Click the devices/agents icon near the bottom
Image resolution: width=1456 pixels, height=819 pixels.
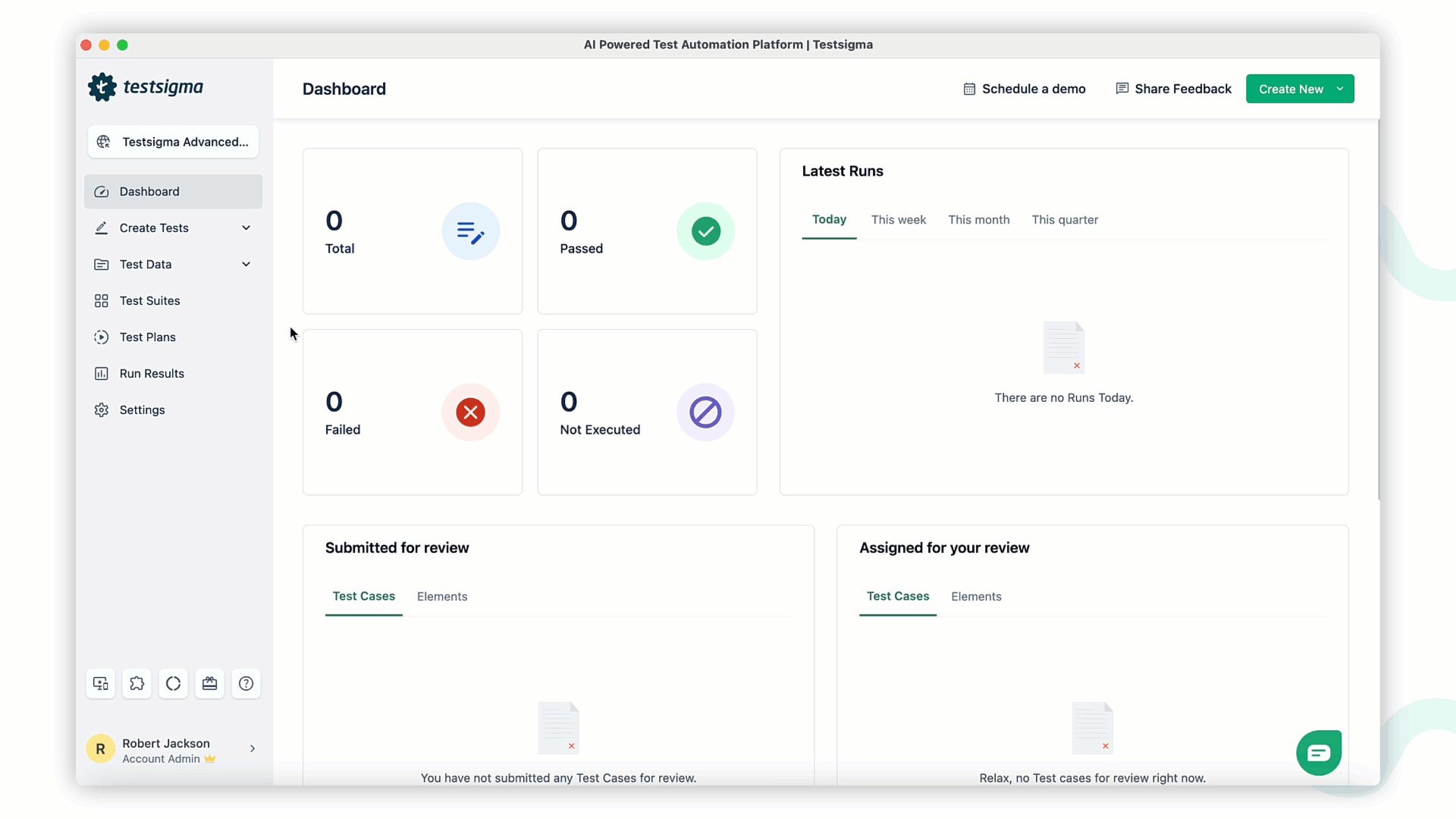click(100, 683)
